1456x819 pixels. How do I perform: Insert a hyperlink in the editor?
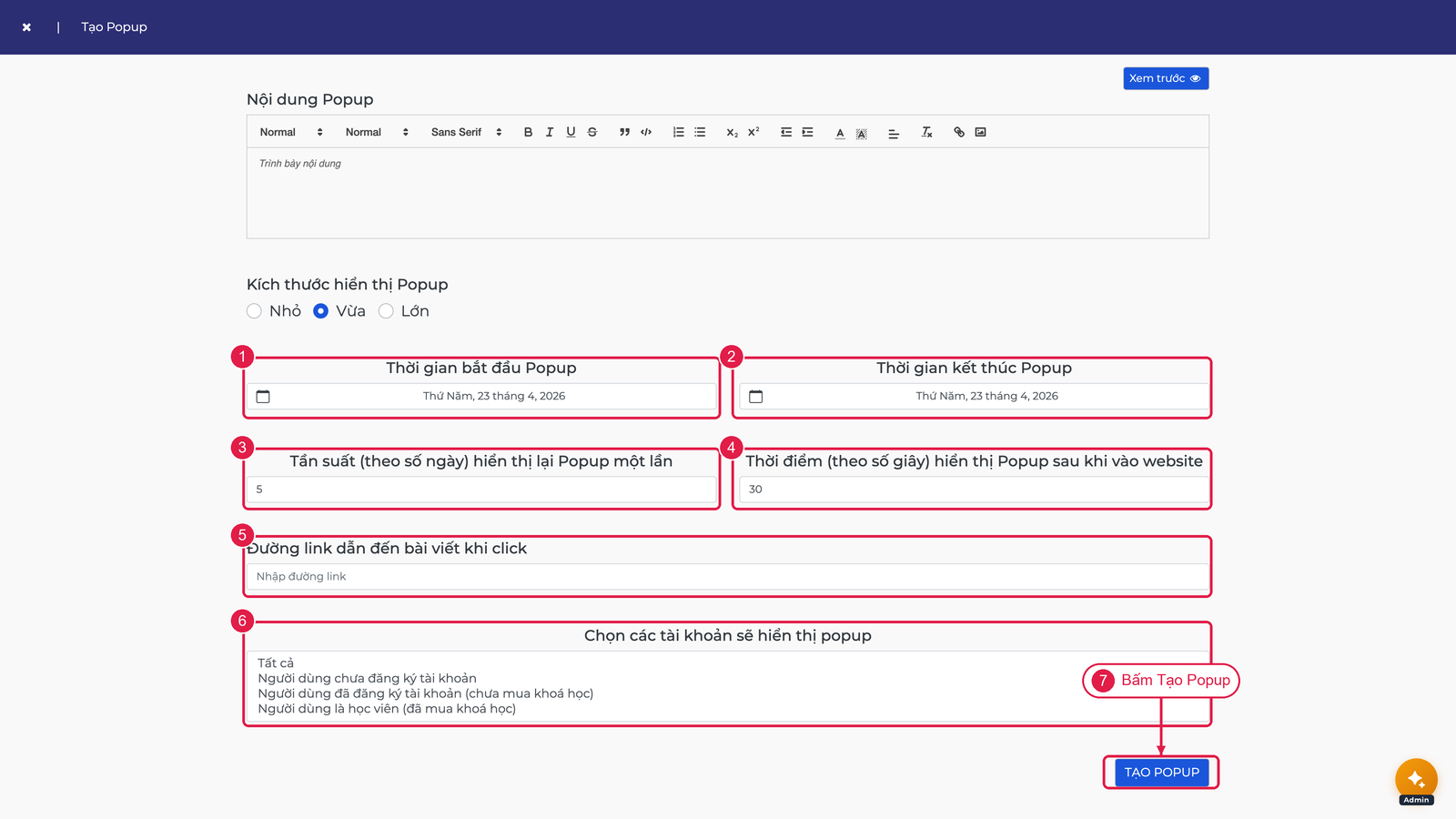coord(959,132)
